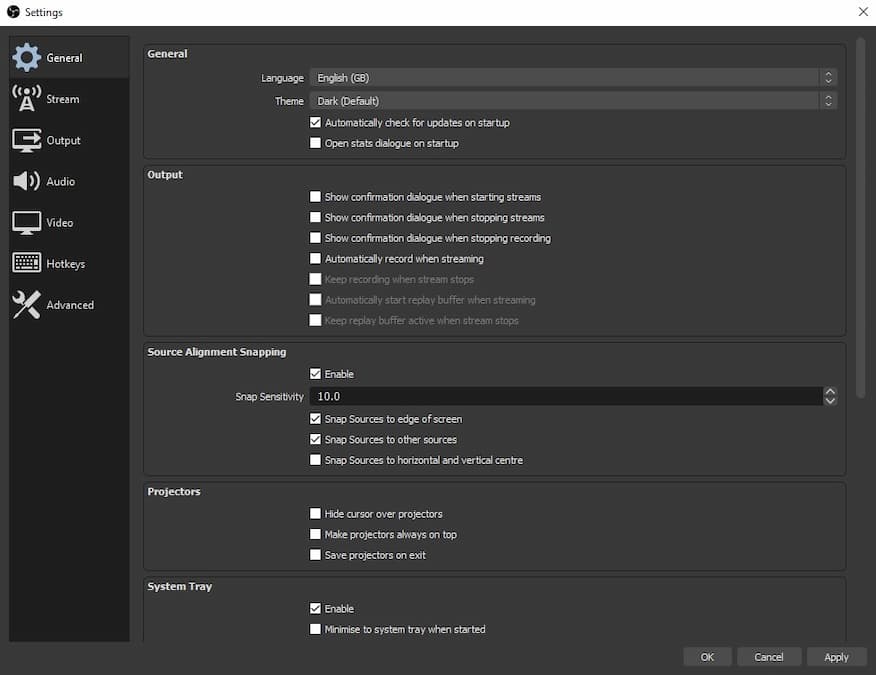
Task: Untick Source Alignment Snapping Enable checkbox
Action: coord(315,374)
